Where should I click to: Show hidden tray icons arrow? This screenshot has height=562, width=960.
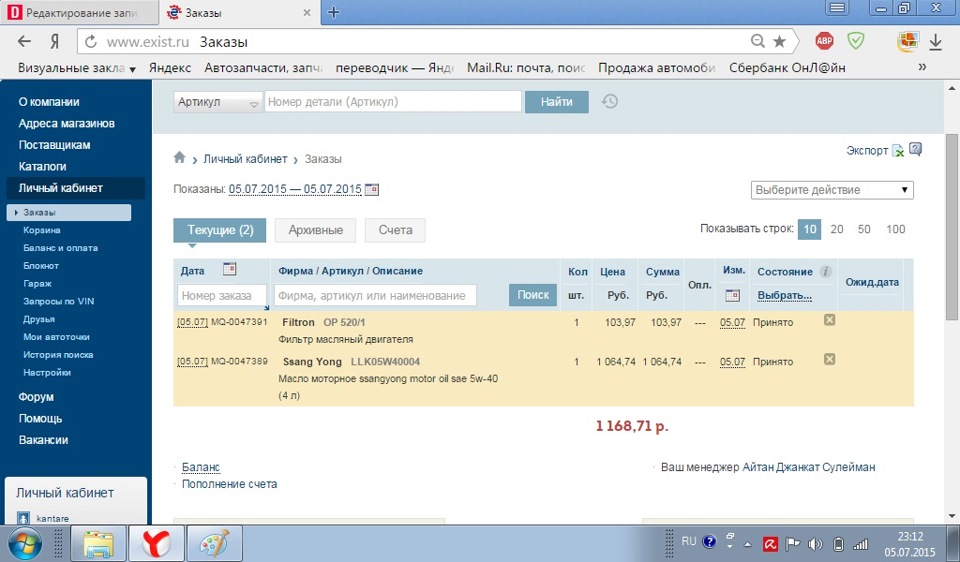coord(747,544)
